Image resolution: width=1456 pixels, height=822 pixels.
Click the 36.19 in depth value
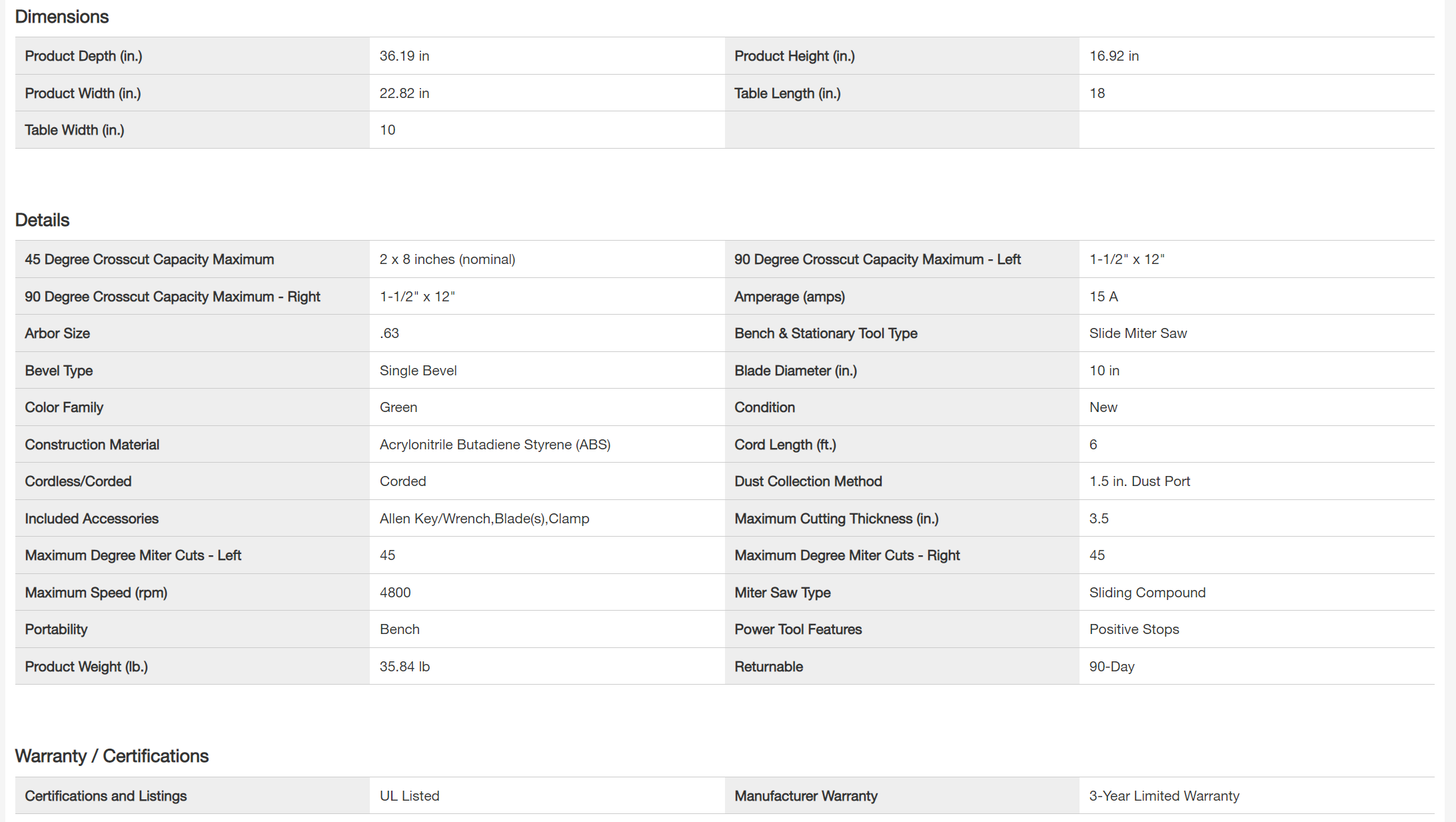(404, 56)
